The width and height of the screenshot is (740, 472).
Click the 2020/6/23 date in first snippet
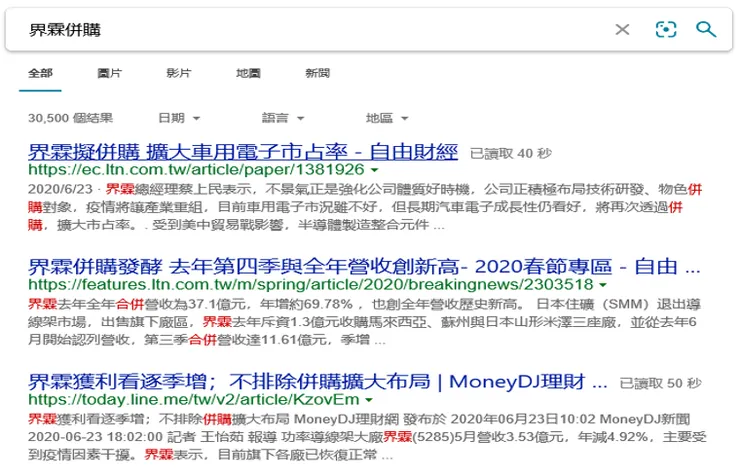coord(60,189)
